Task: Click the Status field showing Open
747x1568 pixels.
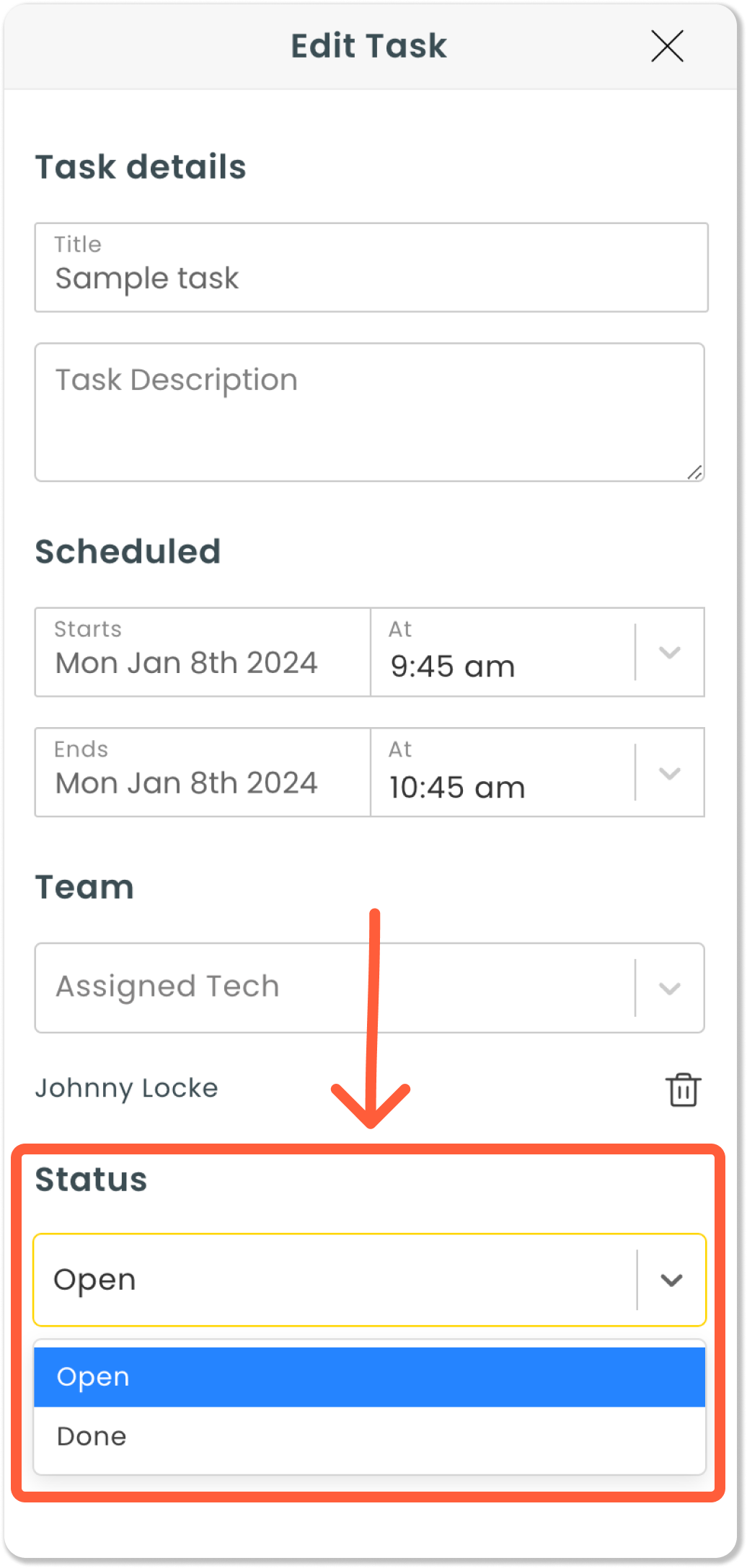Action: pos(288,1280)
